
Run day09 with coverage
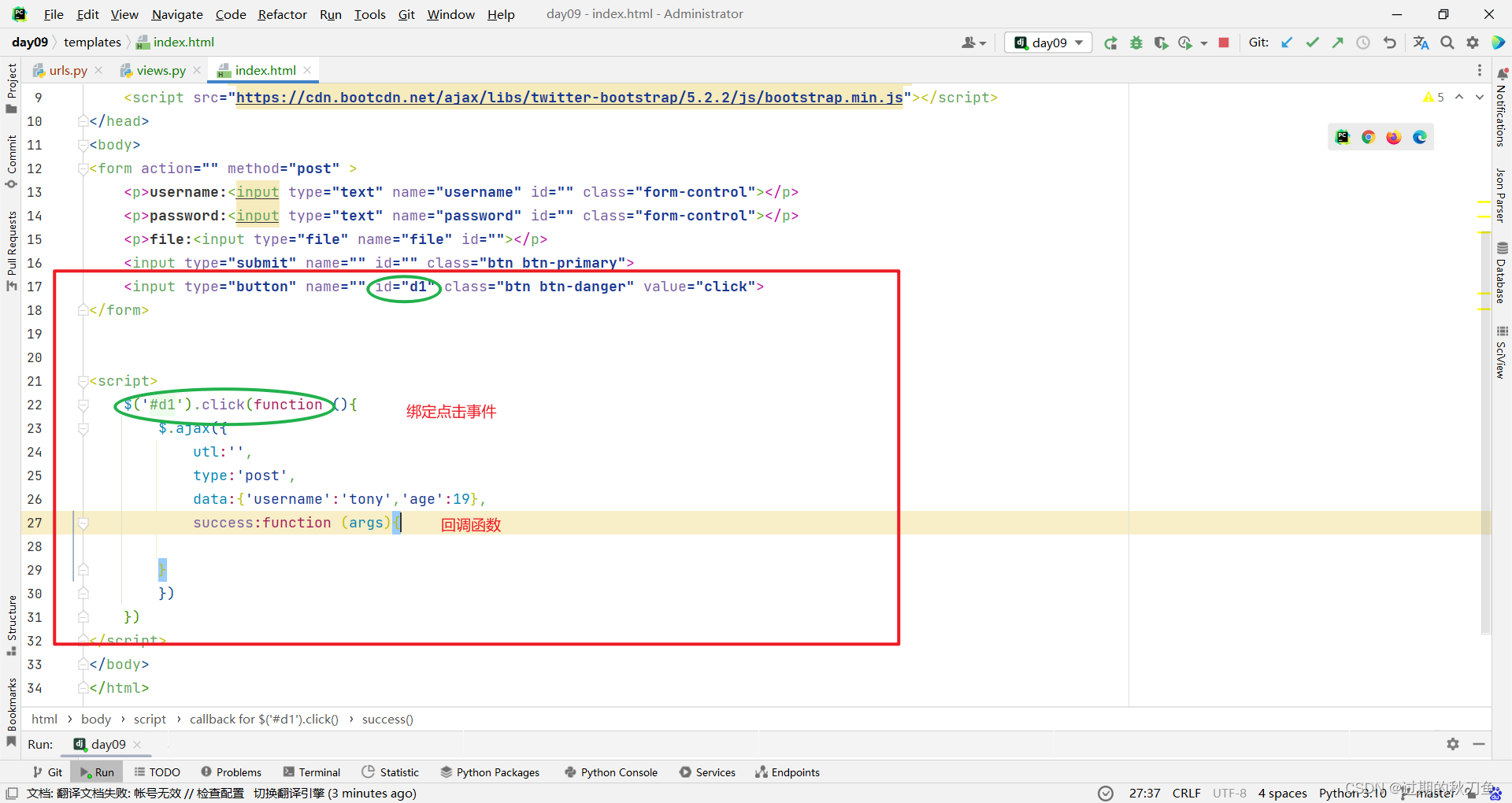[x=1161, y=43]
